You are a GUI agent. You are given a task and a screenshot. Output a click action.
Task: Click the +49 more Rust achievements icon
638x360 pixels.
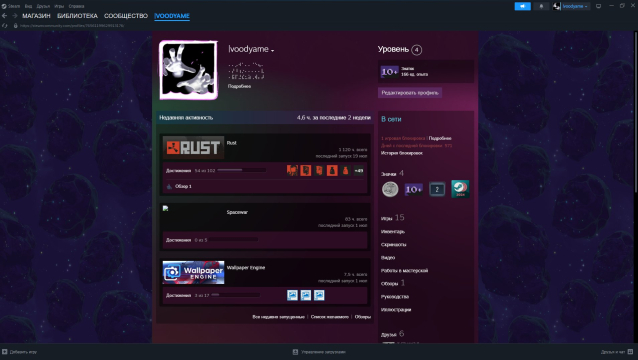point(358,170)
